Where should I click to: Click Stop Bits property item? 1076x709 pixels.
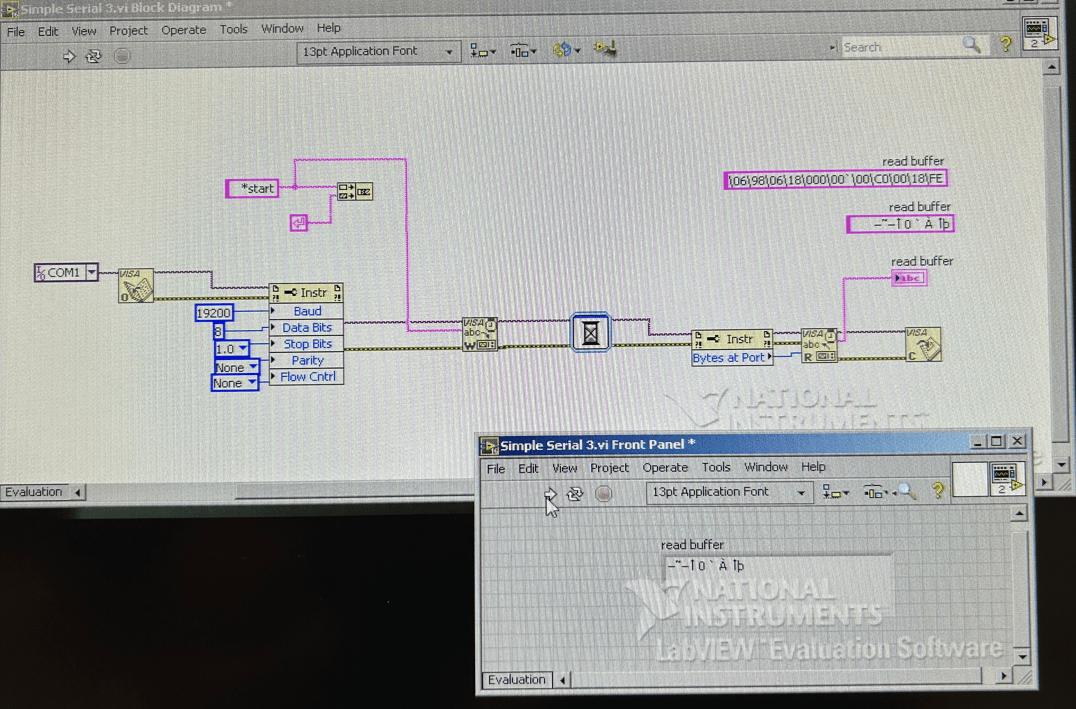[x=307, y=344]
